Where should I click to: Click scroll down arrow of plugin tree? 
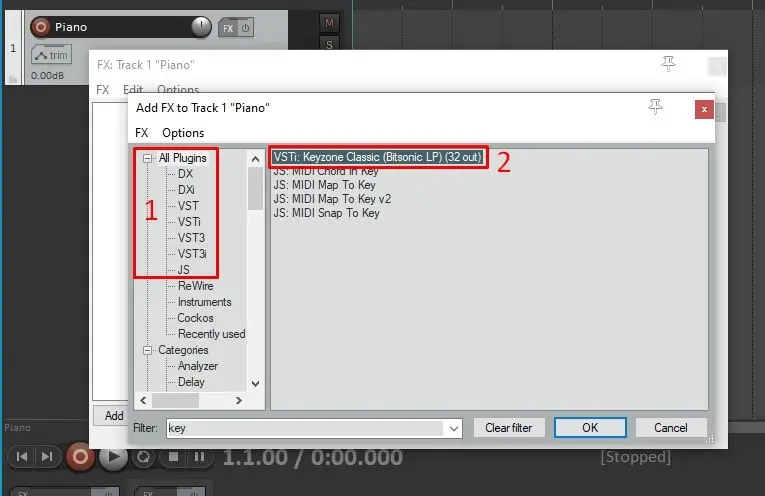[x=255, y=384]
